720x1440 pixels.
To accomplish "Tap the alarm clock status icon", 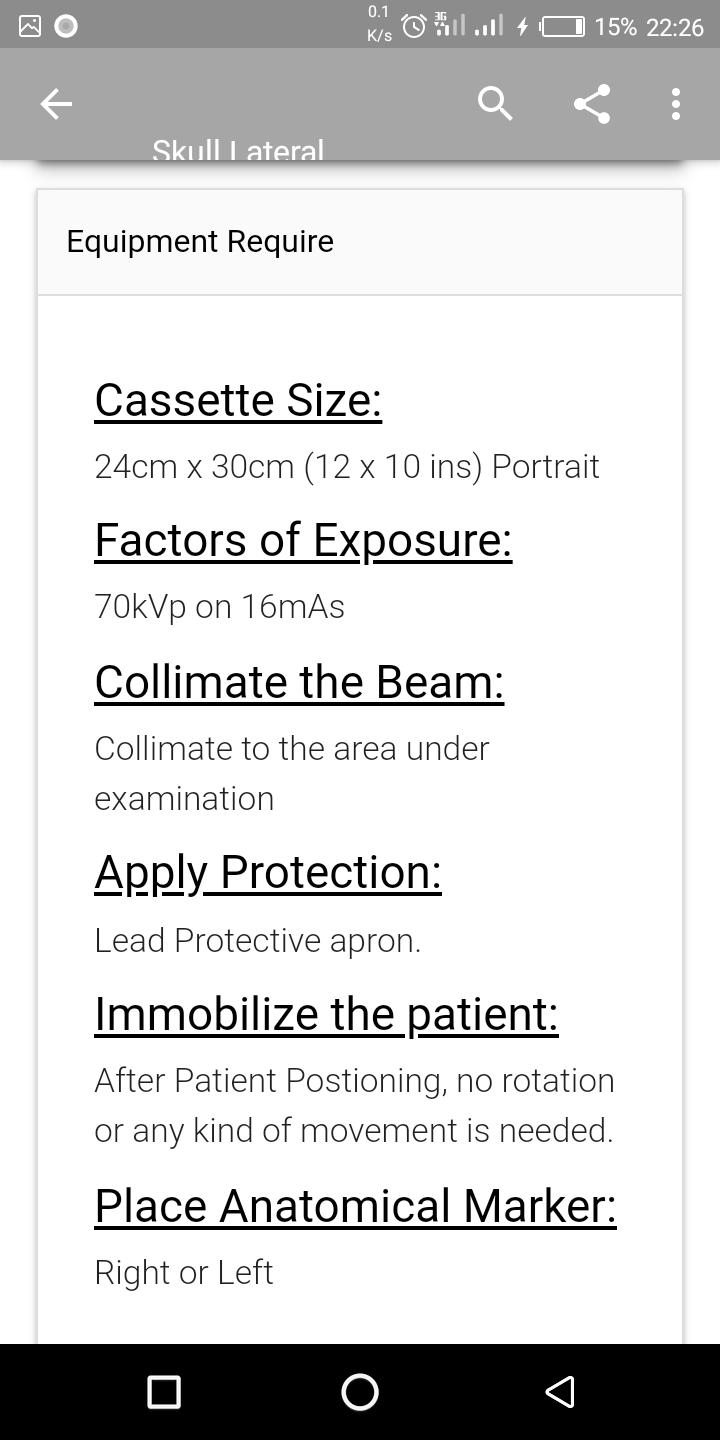I will click(414, 26).
